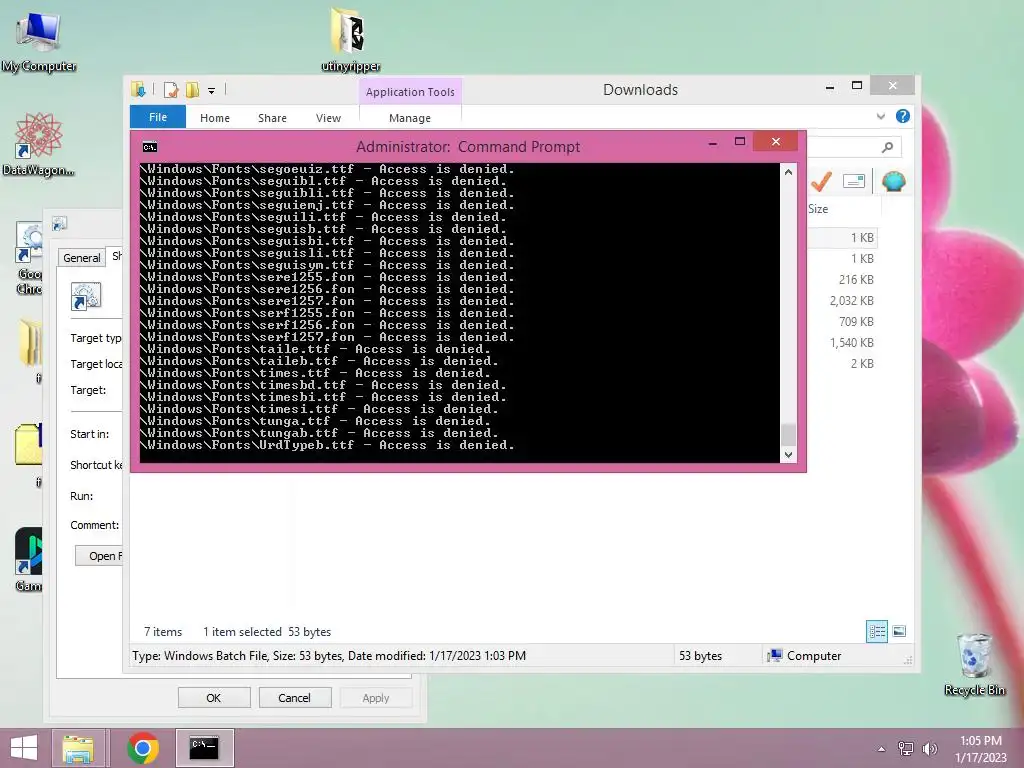Select the DataWagon shortcut on desktop
Screen dimensions: 1024x768
pos(38,145)
